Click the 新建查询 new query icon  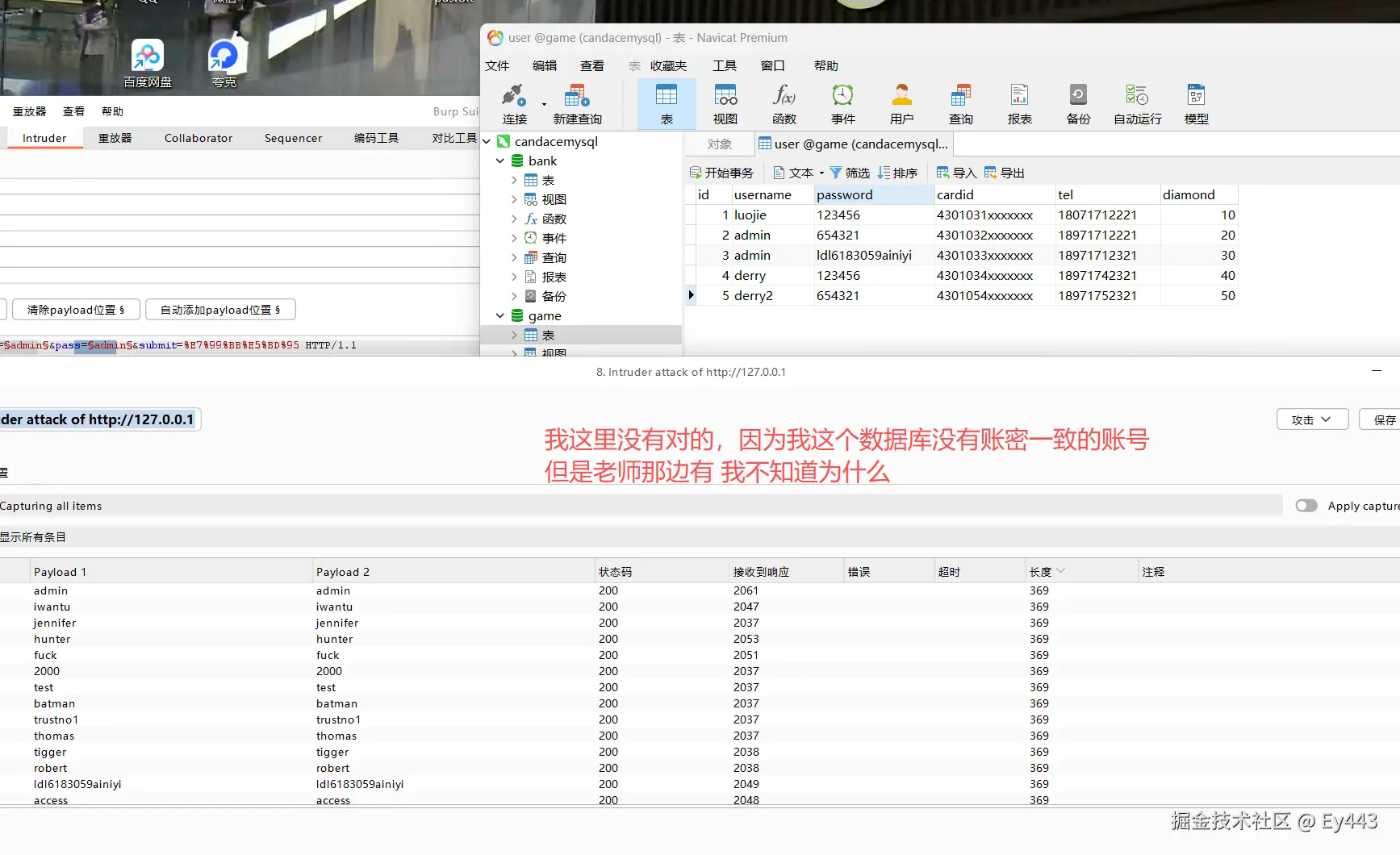[577, 104]
